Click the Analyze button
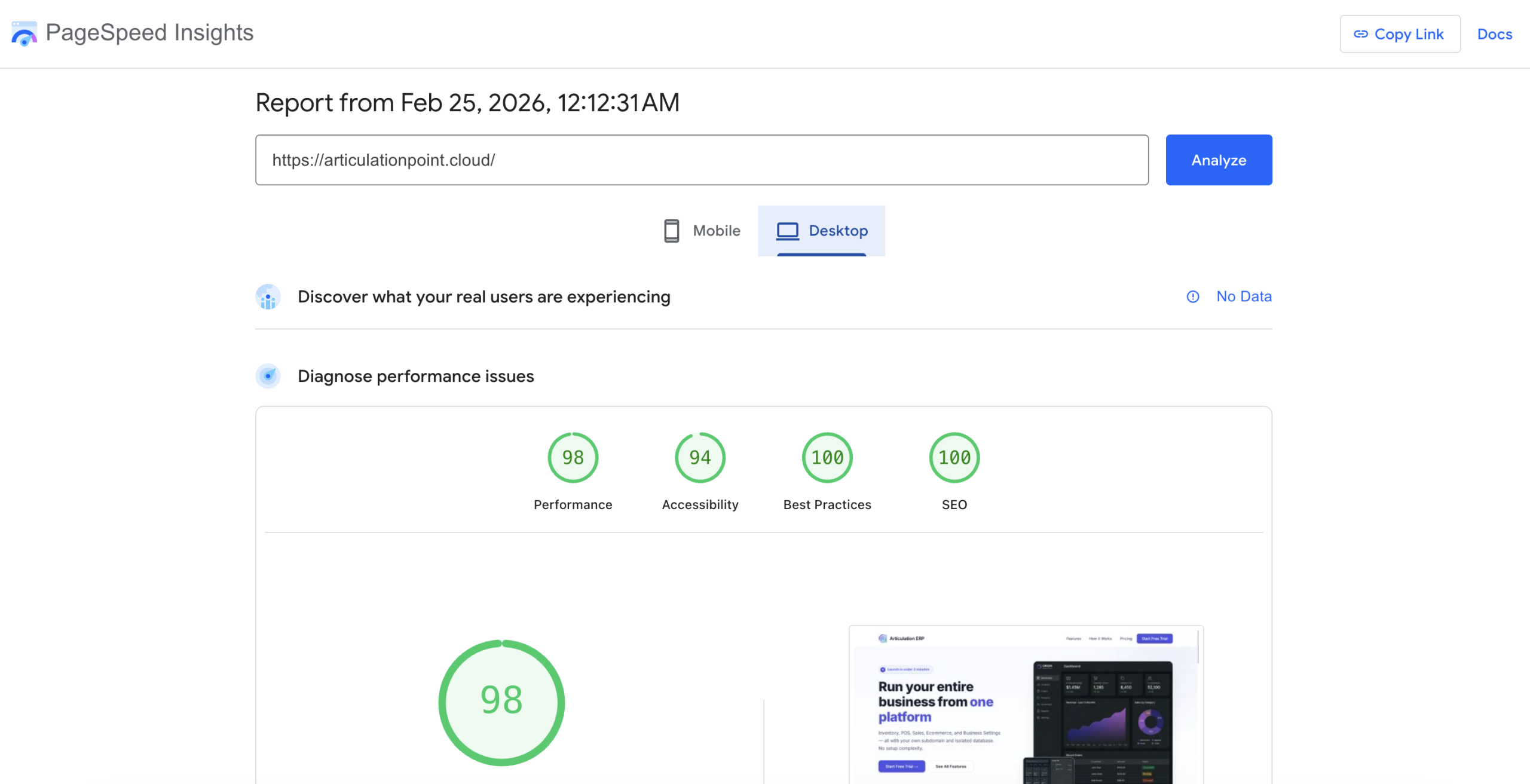This screenshot has width=1530, height=784. [1219, 160]
